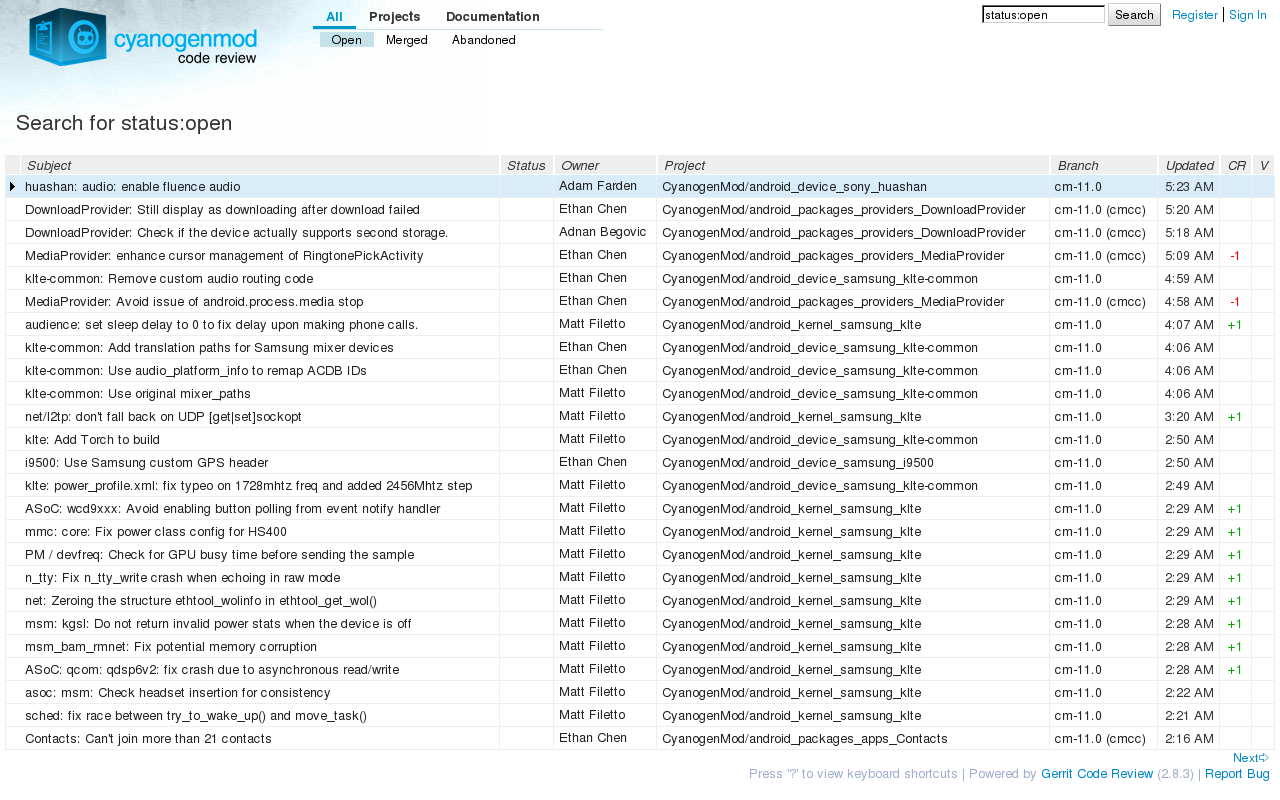Viewport: 1280px width, 800px height.
Task: Open 'n_tty: Fix n_tty_write crash' change
Action: tap(183, 578)
